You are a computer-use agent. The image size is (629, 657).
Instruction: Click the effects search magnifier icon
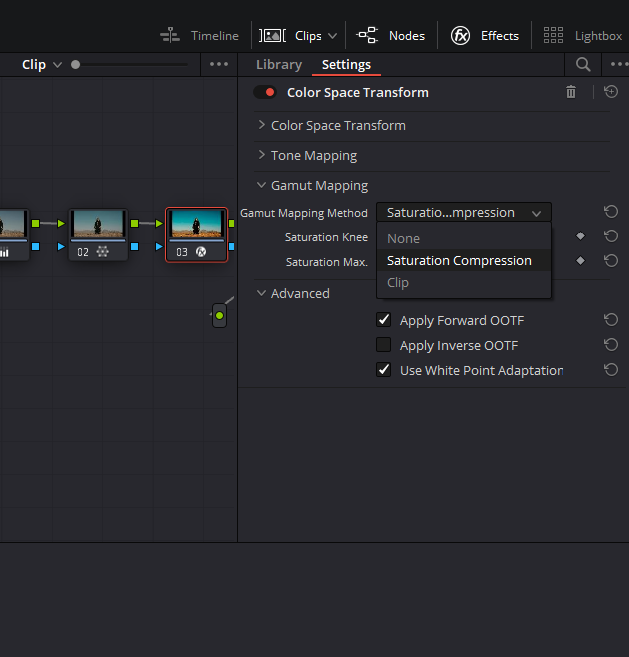click(x=583, y=65)
